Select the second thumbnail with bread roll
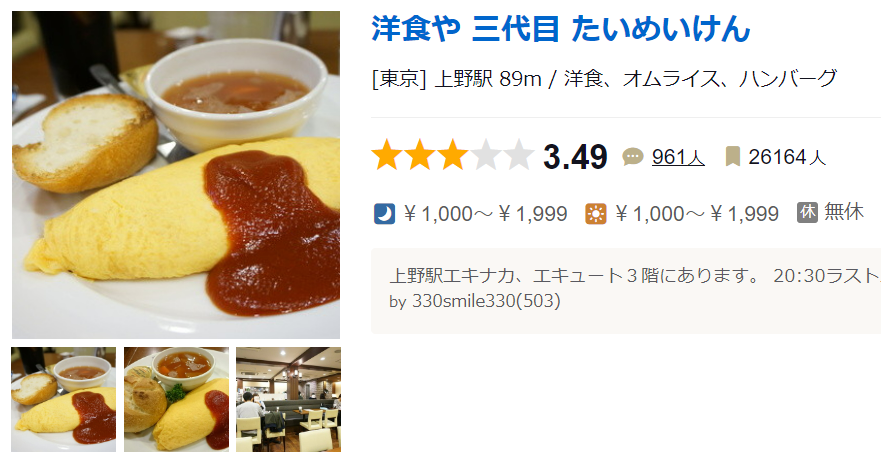The height and width of the screenshot is (462, 881). [x=176, y=400]
